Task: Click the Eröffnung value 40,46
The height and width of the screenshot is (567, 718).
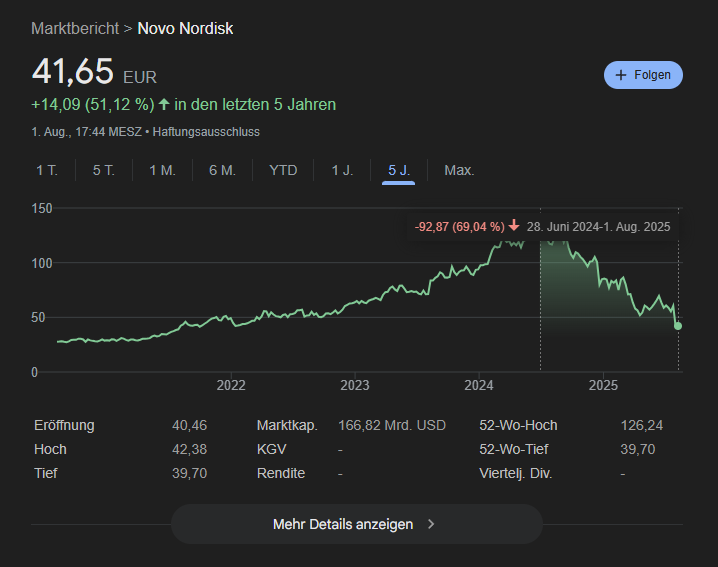Action: pos(190,425)
